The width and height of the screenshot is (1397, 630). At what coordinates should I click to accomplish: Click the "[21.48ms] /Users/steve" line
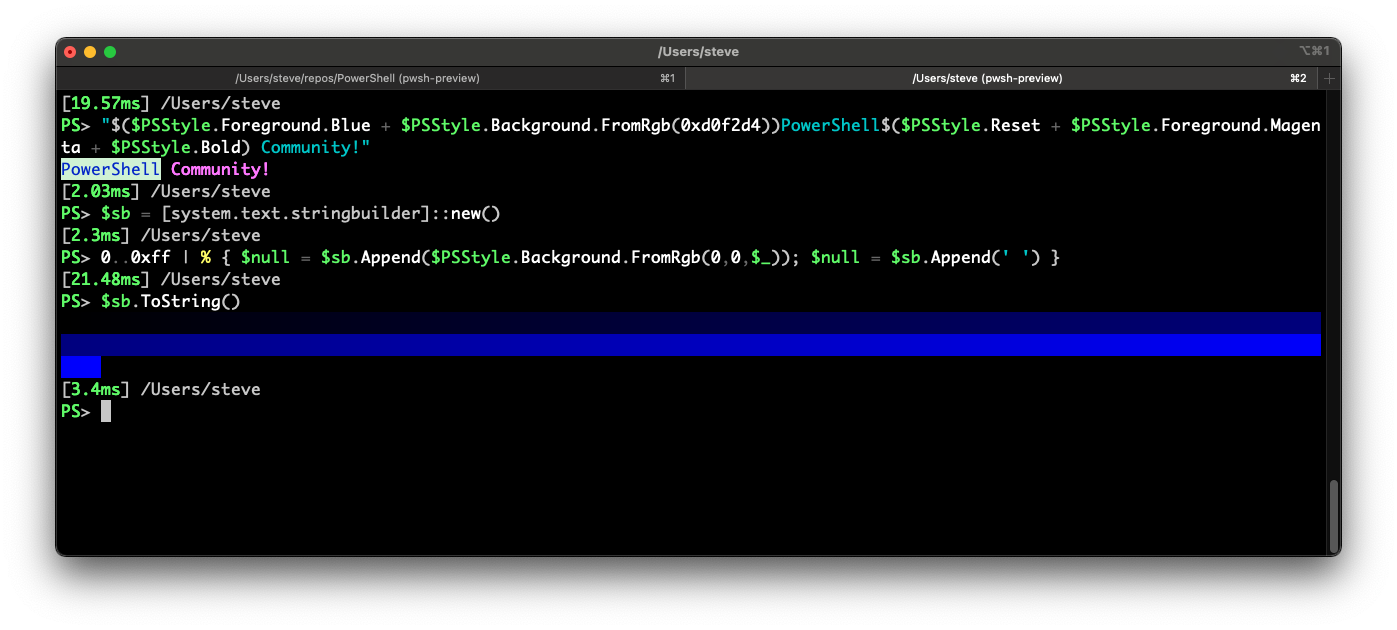(x=171, y=279)
